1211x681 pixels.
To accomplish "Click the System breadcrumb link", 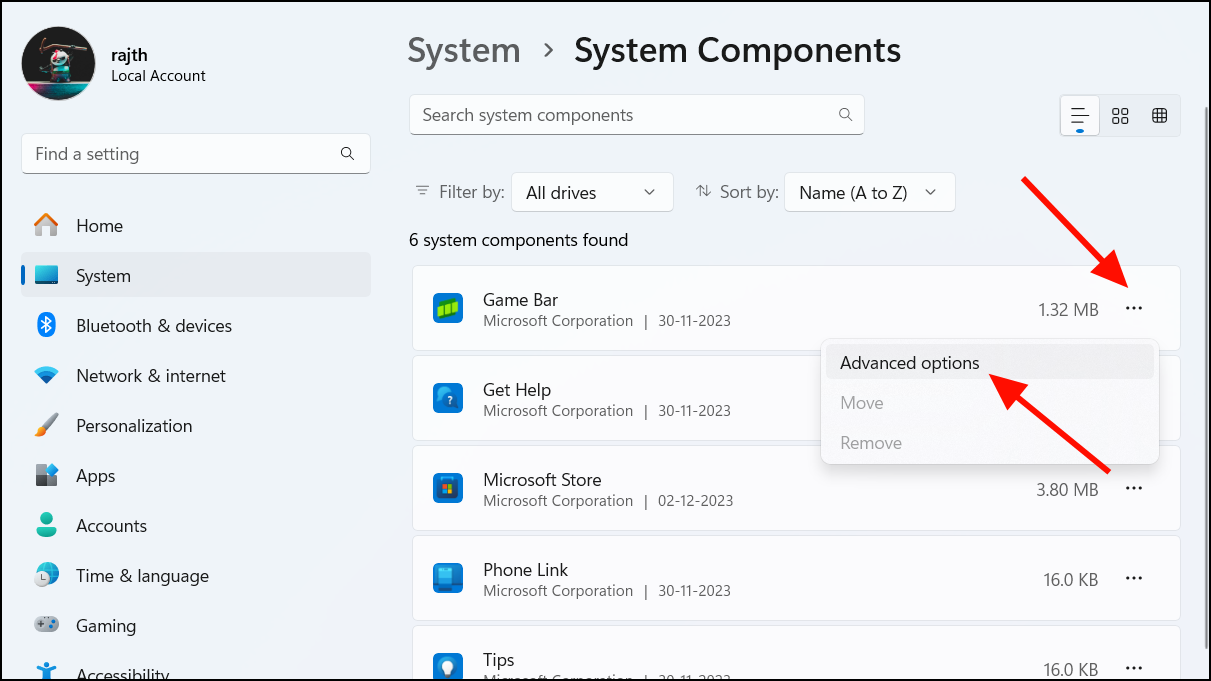I will tap(464, 50).
